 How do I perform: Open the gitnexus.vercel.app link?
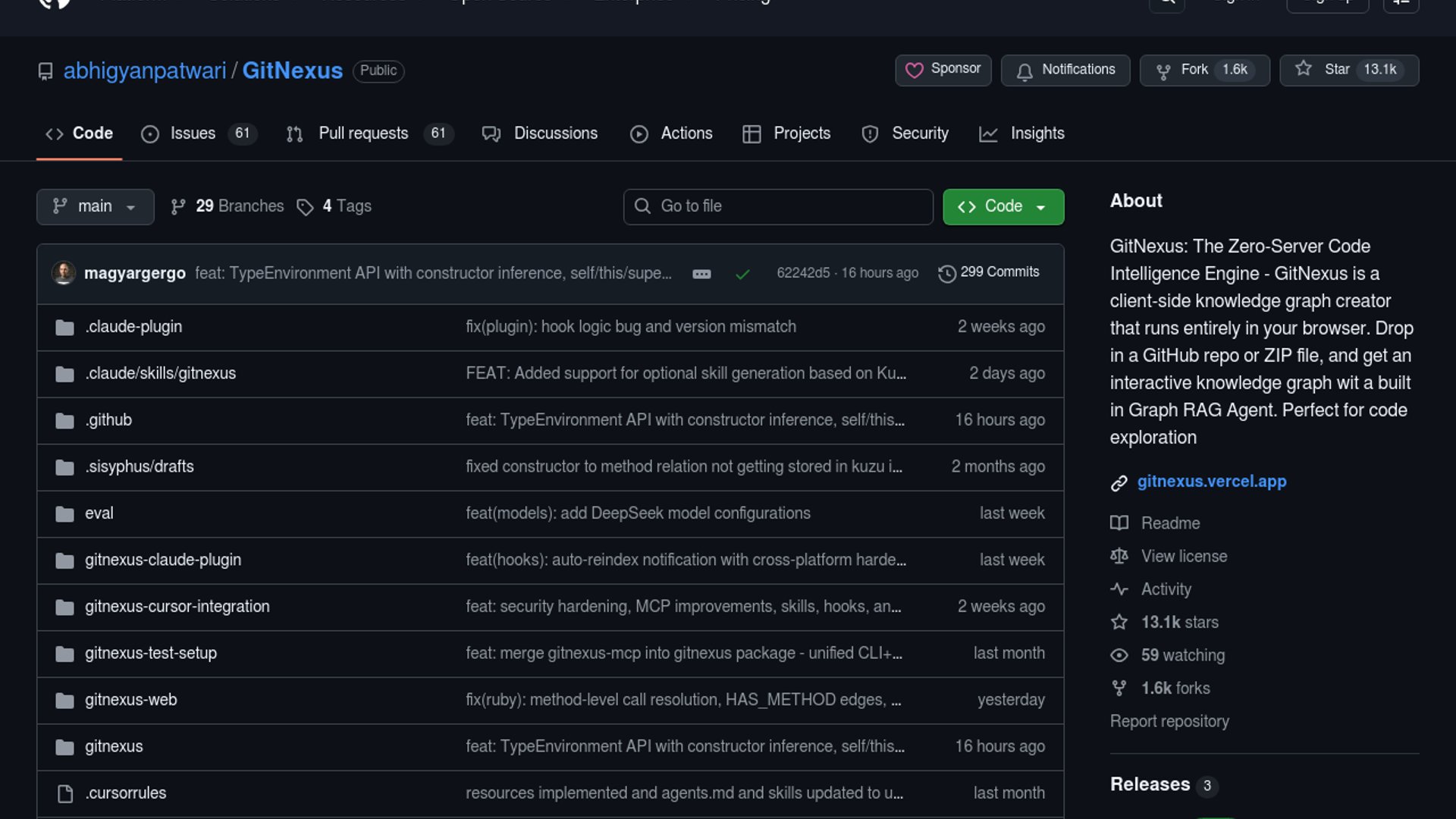1211,482
